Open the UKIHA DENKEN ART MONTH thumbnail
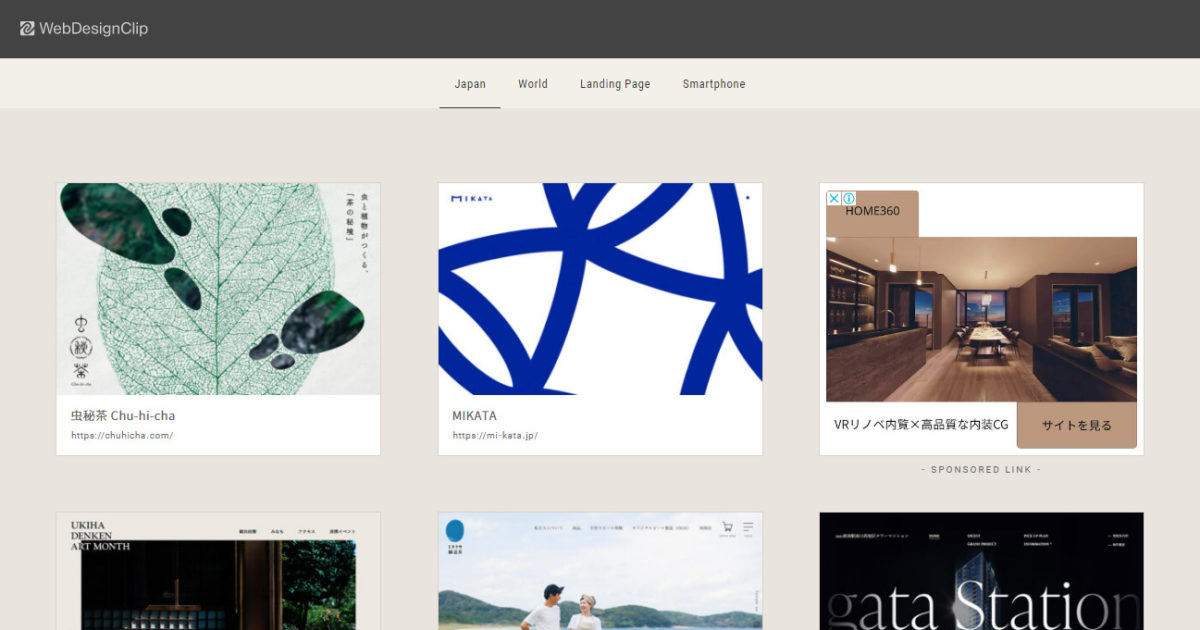This screenshot has width=1200, height=630. 218,571
